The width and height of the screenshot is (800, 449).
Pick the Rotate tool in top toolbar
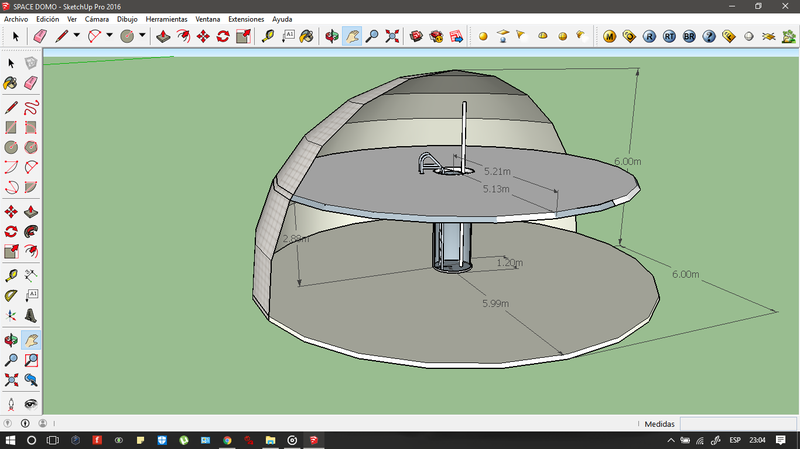pyautogui.click(x=223, y=36)
